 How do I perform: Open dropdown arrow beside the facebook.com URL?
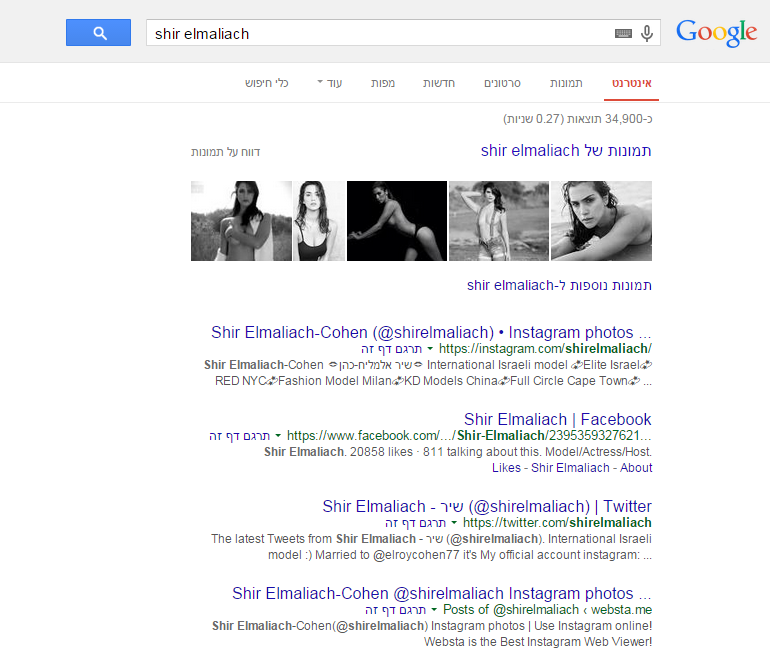coord(278,436)
